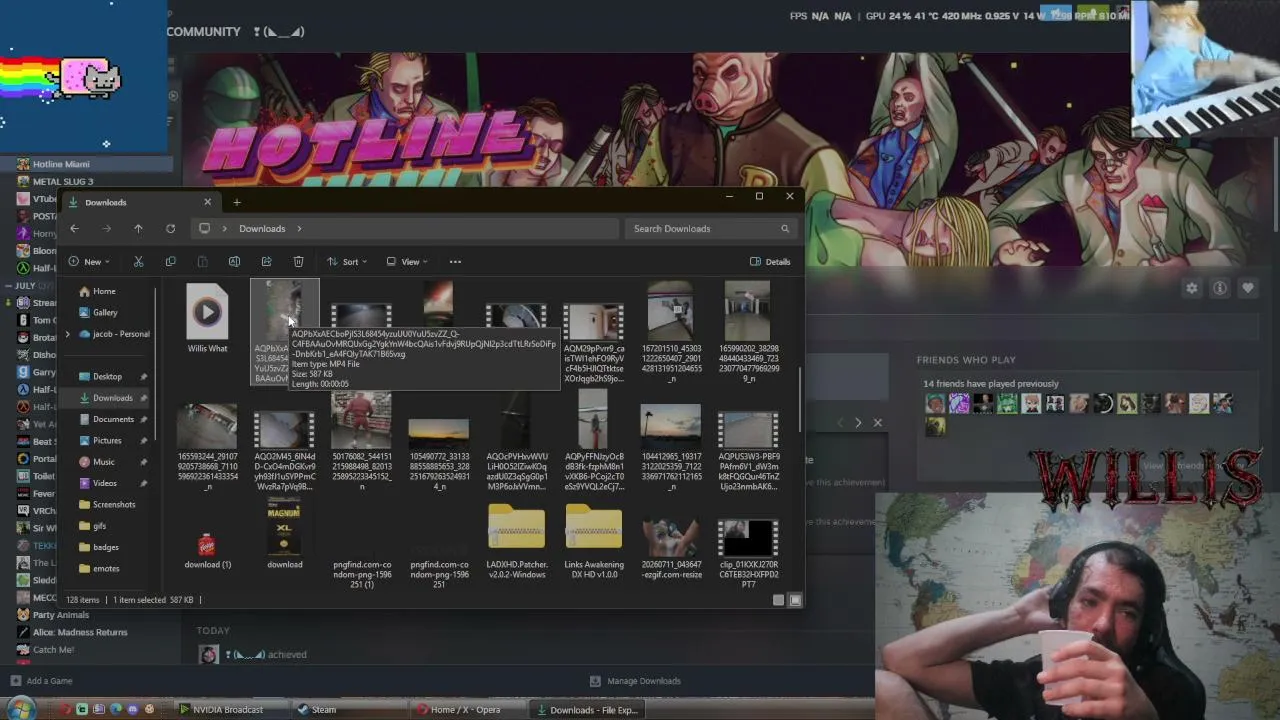This screenshot has height=720, width=1280.
Task: Select the Downloads breadcrumb in address bar
Action: pos(262,229)
